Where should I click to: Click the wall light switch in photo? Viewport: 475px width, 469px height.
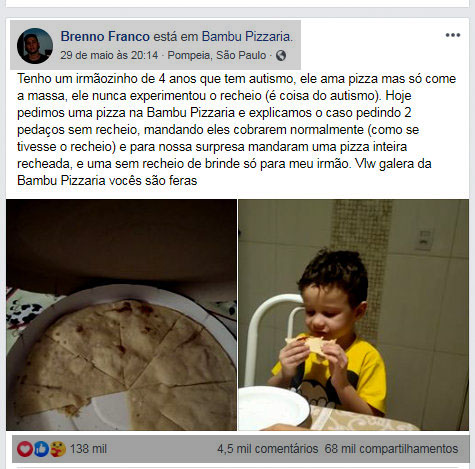(424, 239)
